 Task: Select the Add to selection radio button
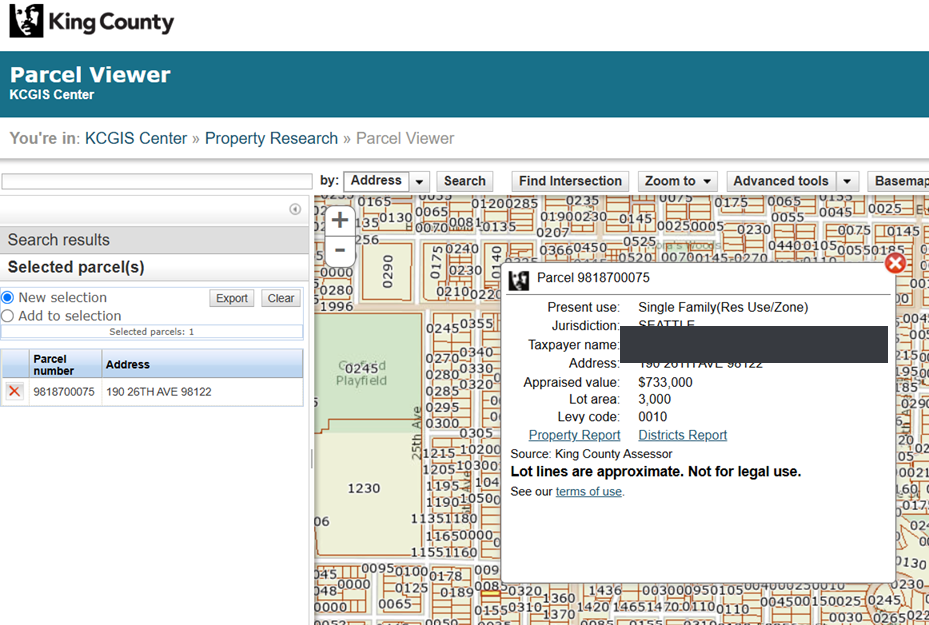tap(8, 316)
